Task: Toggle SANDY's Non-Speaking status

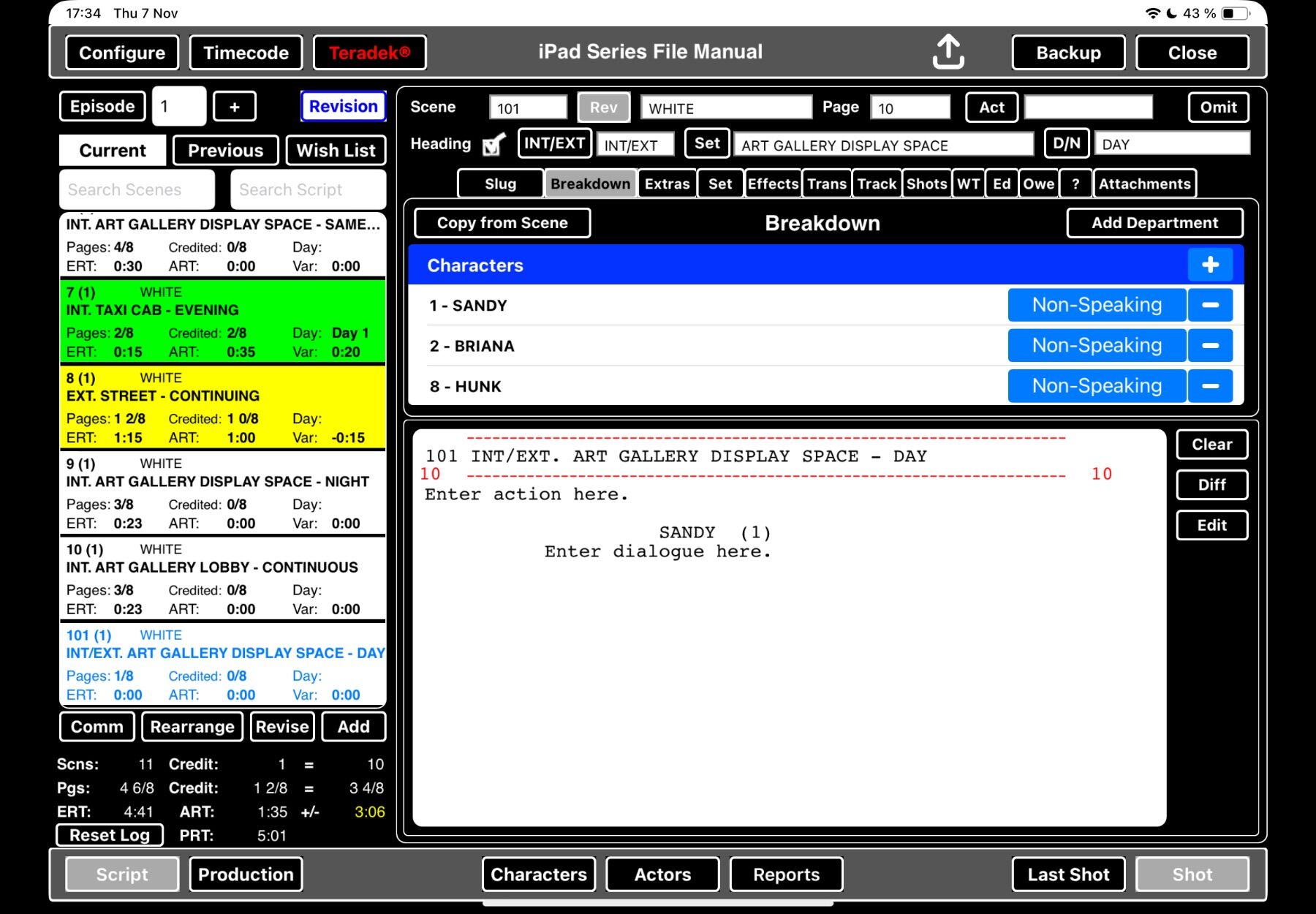Action: (x=1096, y=305)
